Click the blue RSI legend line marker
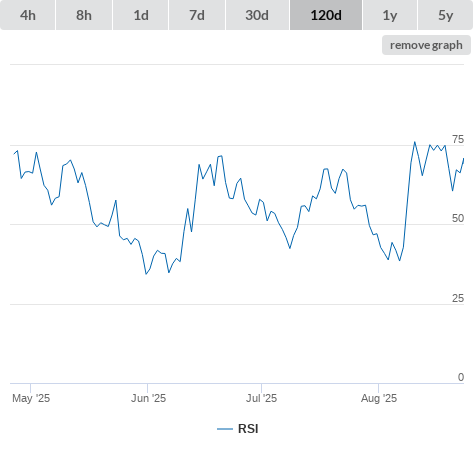 225,429
